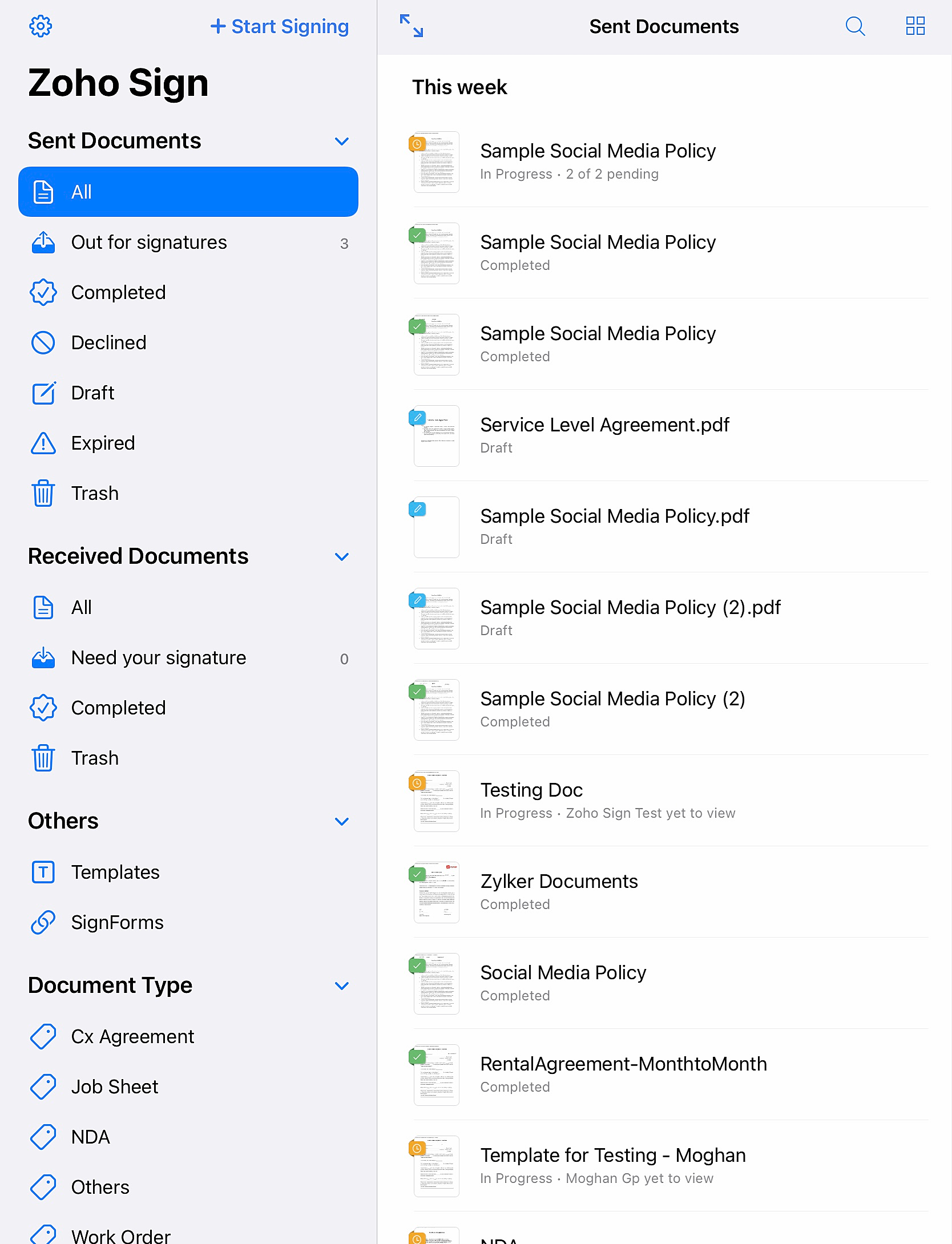View Expired documents
The image size is (952, 1244).
188,443
